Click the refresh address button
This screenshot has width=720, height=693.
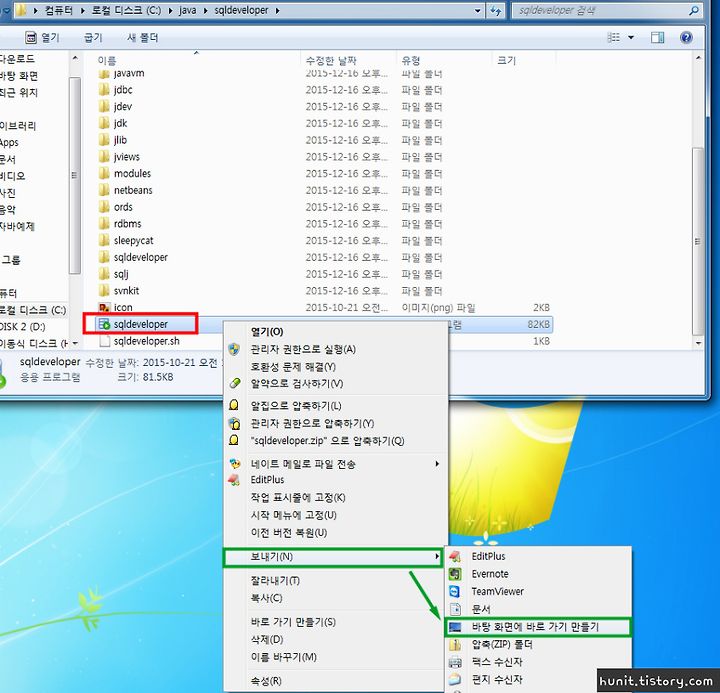click(x=495, y=10)
